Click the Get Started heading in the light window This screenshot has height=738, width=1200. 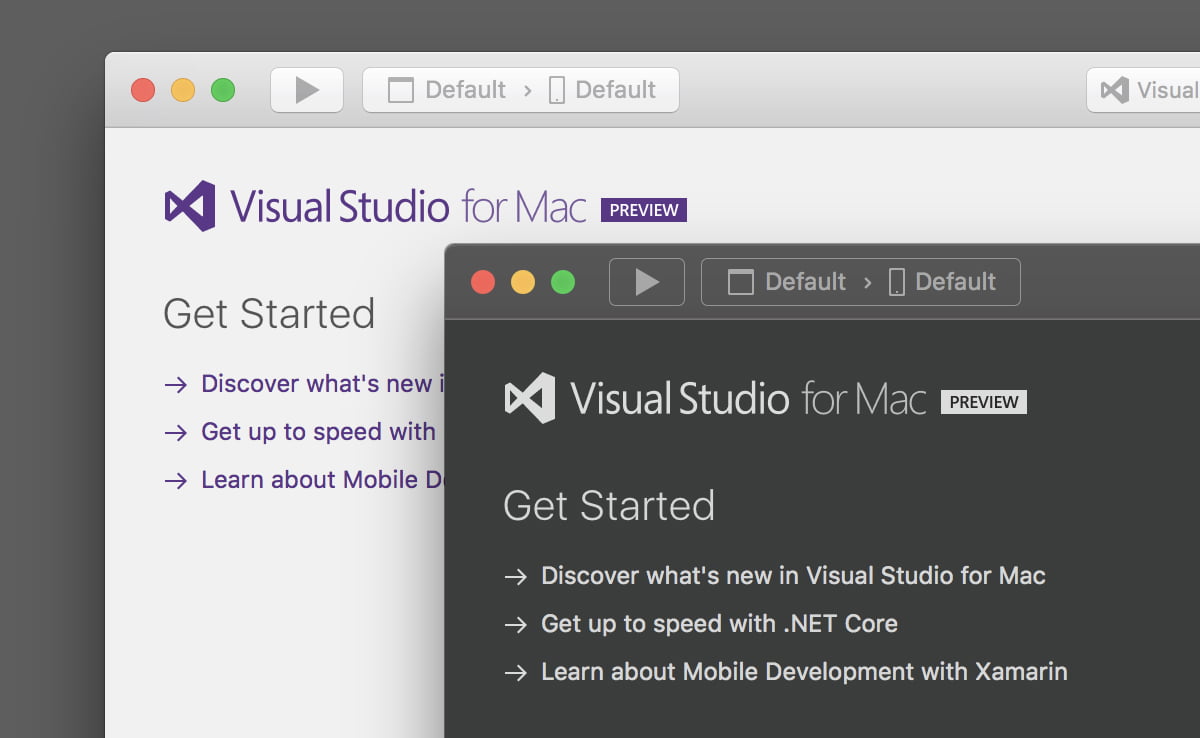coord(269,314)
